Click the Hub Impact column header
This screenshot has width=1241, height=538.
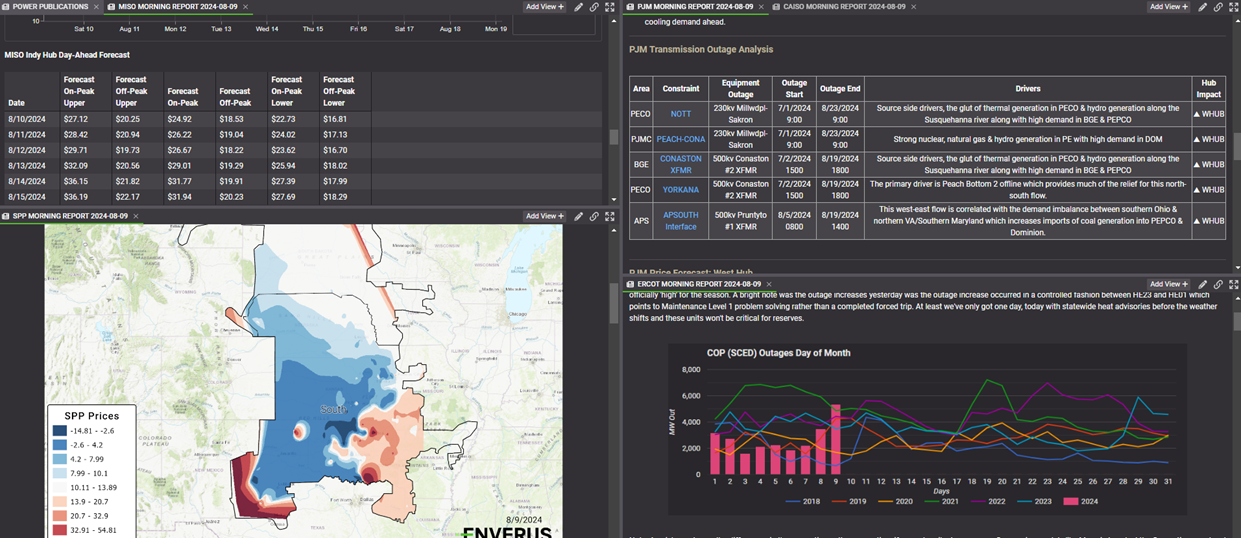click(x=1208, y=89)
